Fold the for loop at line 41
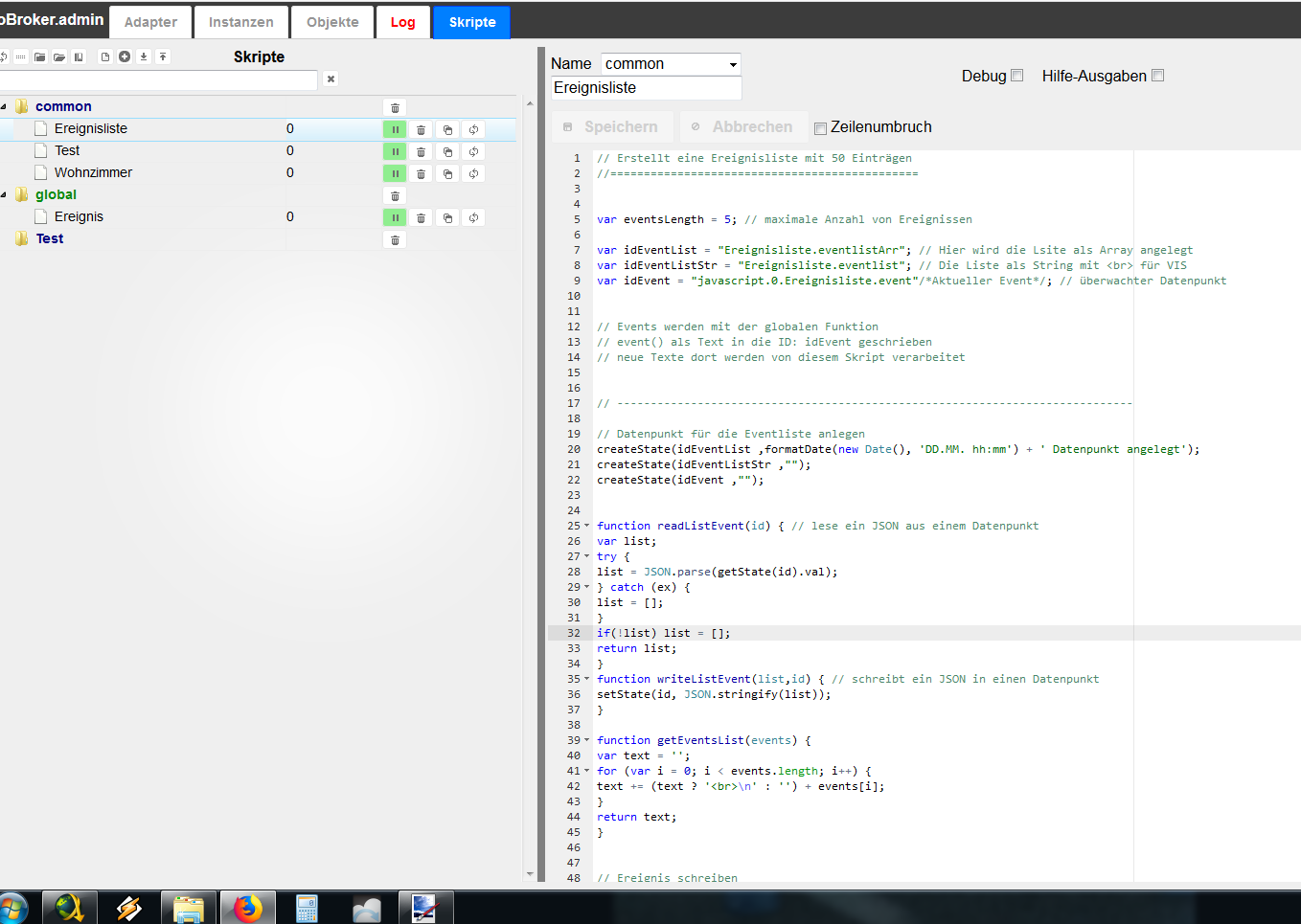Screen dimensions: 1301x924 587,771
